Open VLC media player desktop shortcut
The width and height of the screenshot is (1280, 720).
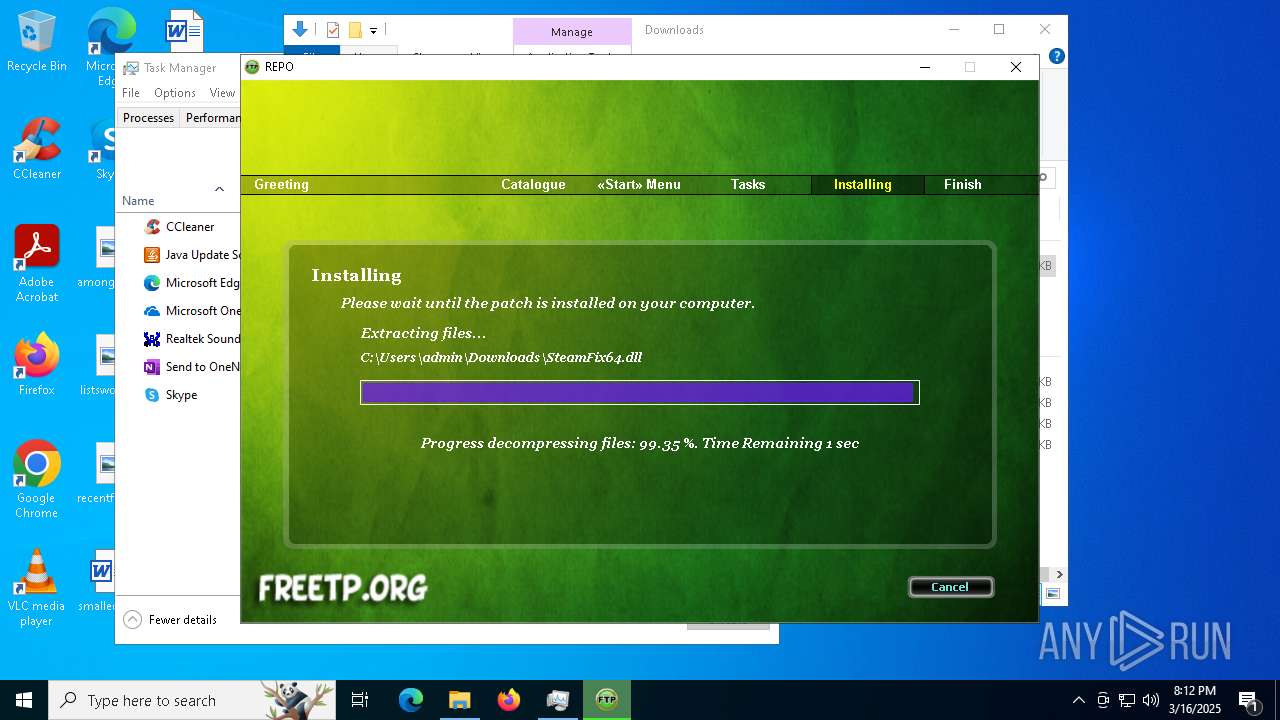[37, 588]
